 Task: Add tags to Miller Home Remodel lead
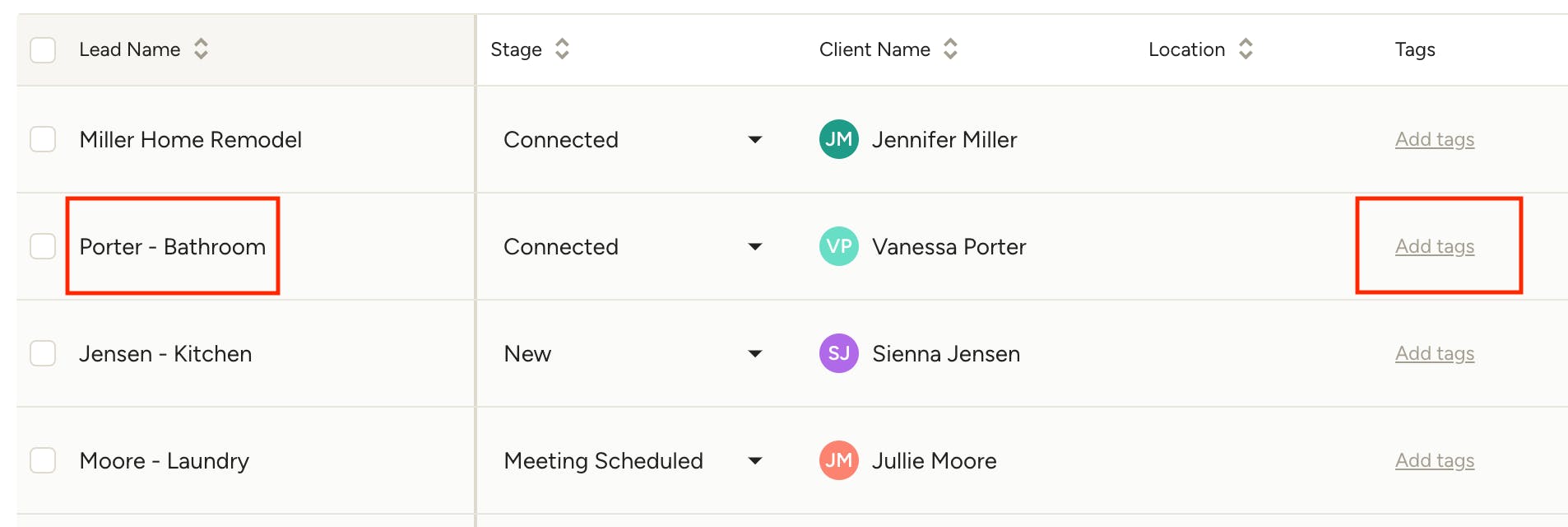click(x=1435, y=139)
